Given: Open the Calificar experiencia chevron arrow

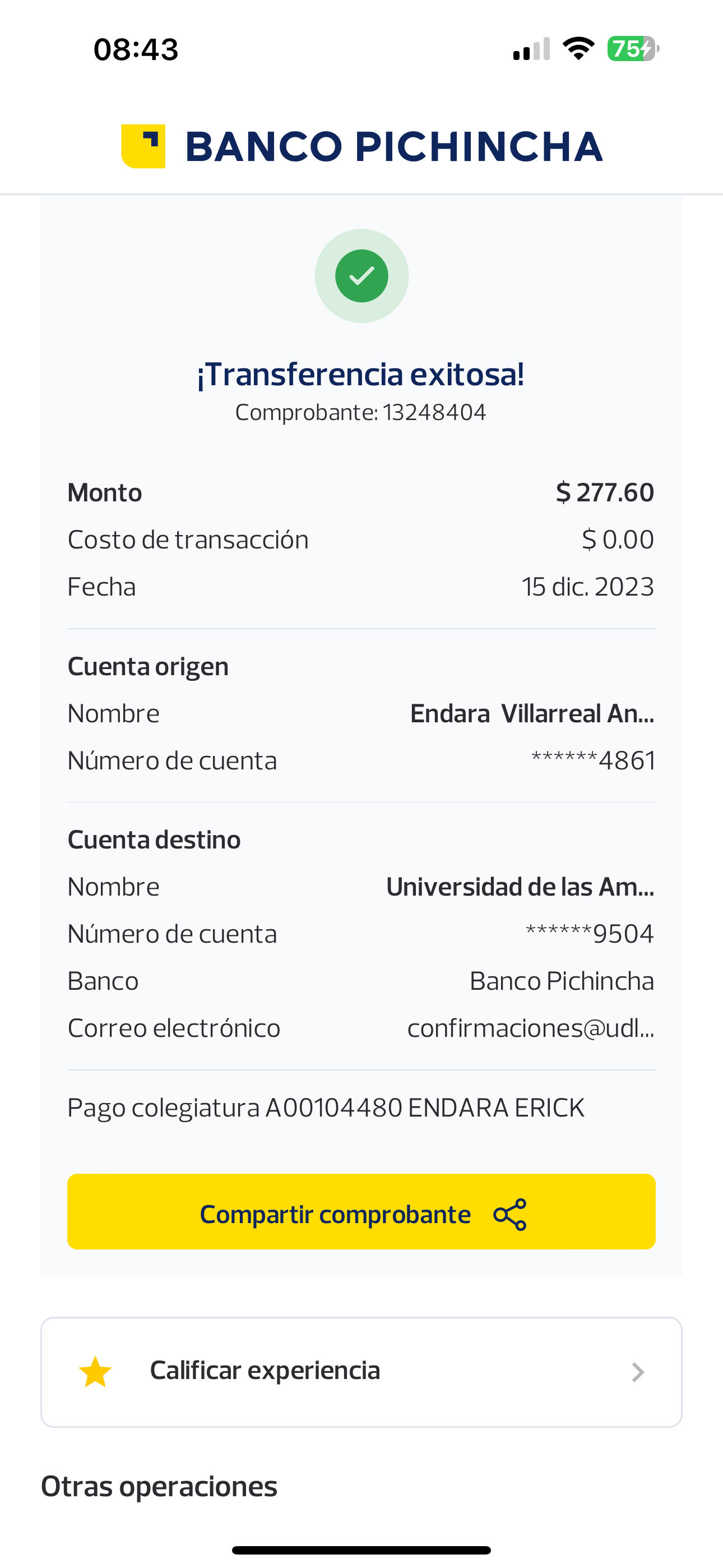Looking at the screenshot, I should tap(637, 1372).
